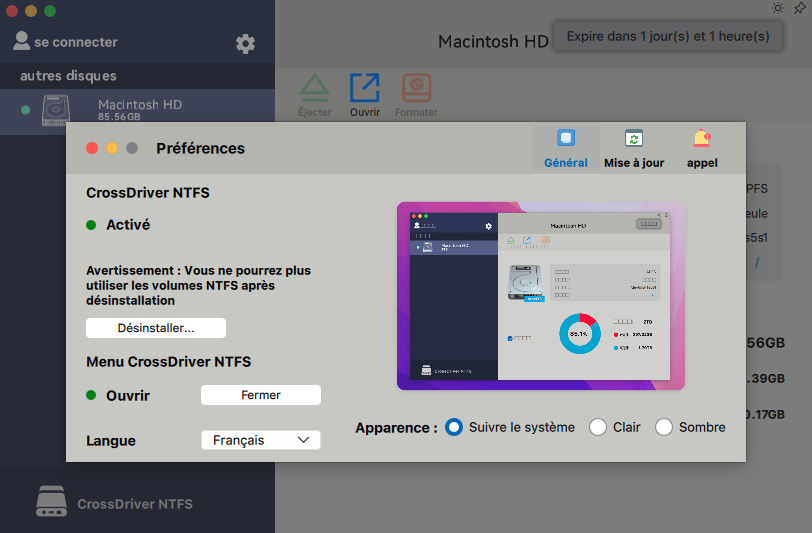Viewport: 812px width, 533px height.
Task: Select the Clair appearance option
Action: [x=615, y=427]
